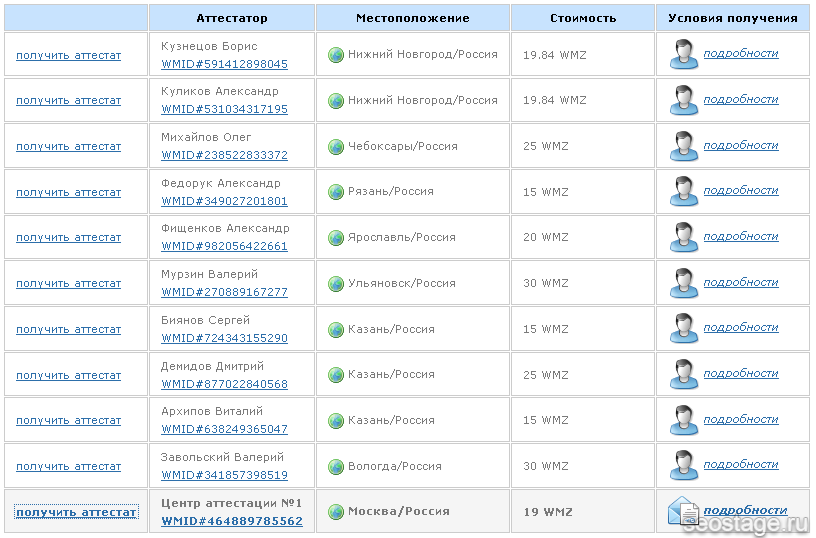Click the Условия получения column header
Image resolution: width=816 pixels, height=538 pixels.
[x=733, y=18]
